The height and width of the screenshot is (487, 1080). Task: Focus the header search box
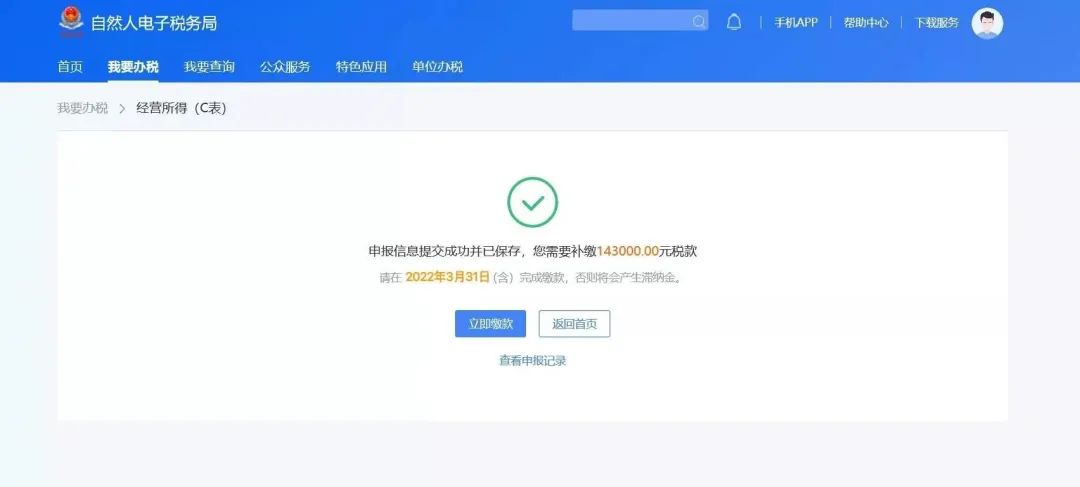point(640,21)
